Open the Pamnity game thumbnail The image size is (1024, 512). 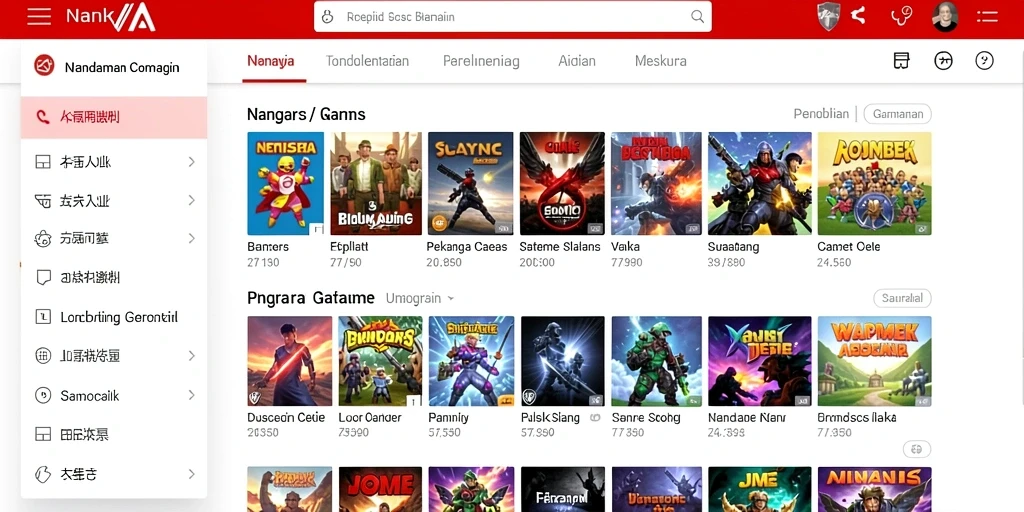coord(471,361)
